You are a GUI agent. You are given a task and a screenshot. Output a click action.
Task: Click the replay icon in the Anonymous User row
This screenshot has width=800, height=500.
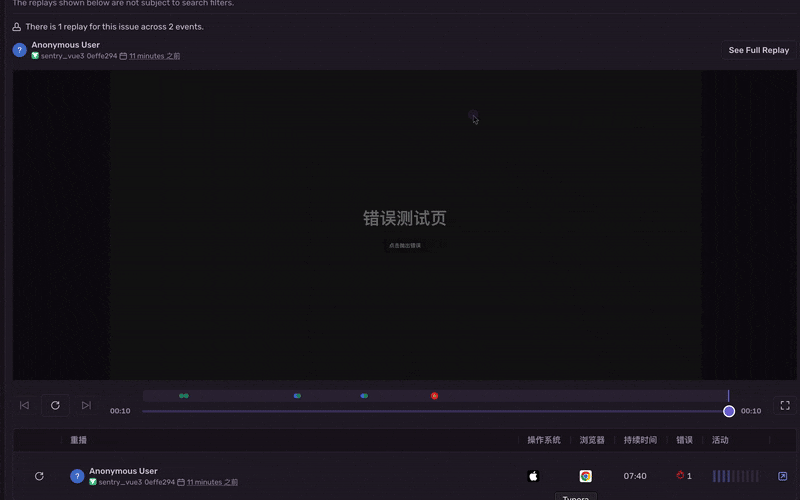pyautogui.click(x=39, y=476)
